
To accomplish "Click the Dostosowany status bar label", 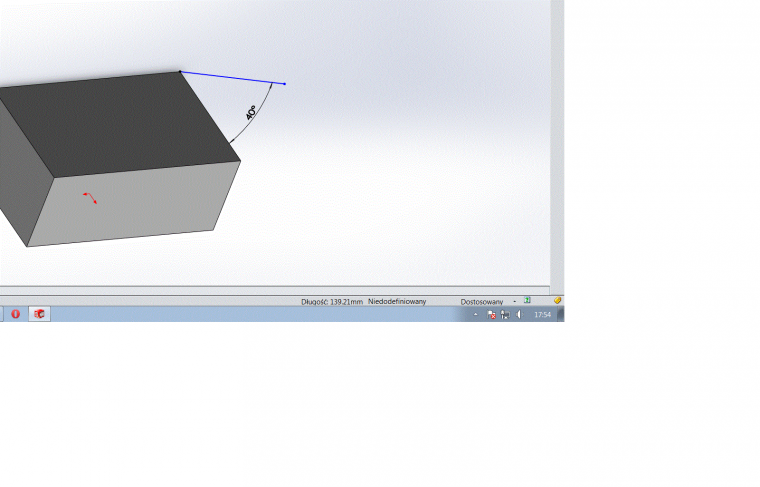I will (482, 301).
